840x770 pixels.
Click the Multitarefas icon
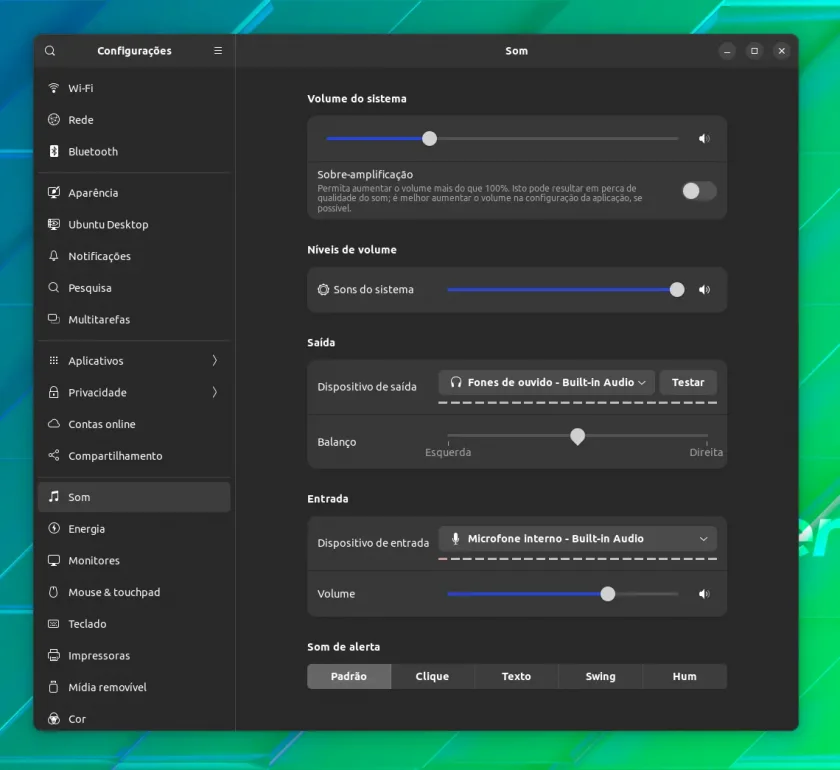54,319
